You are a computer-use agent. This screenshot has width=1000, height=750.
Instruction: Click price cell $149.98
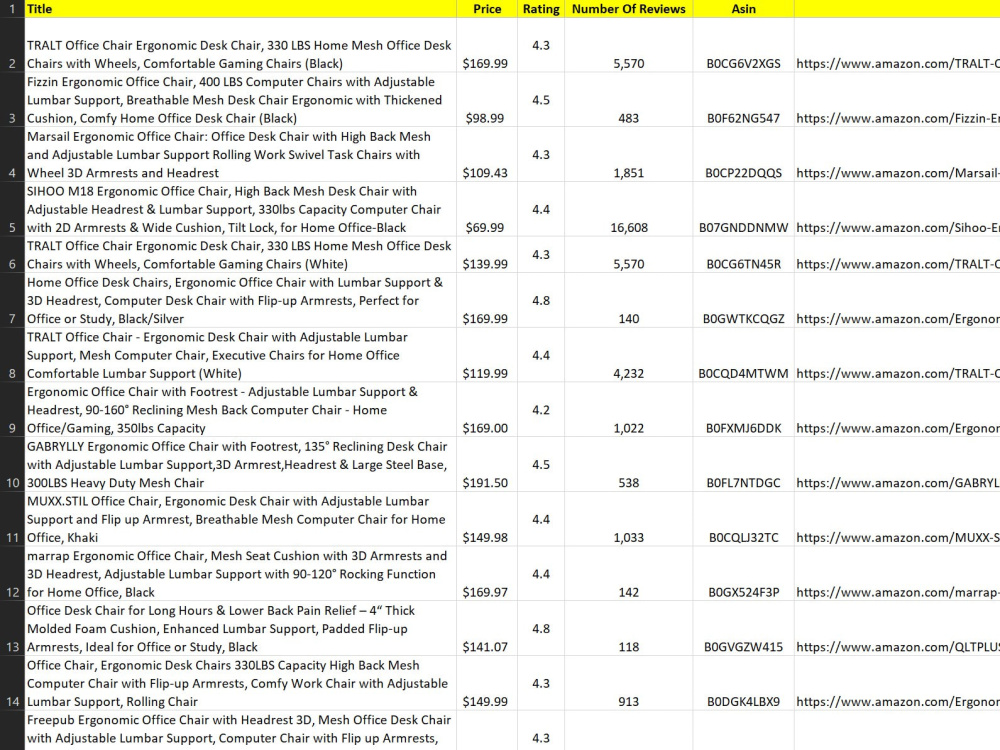487,519
